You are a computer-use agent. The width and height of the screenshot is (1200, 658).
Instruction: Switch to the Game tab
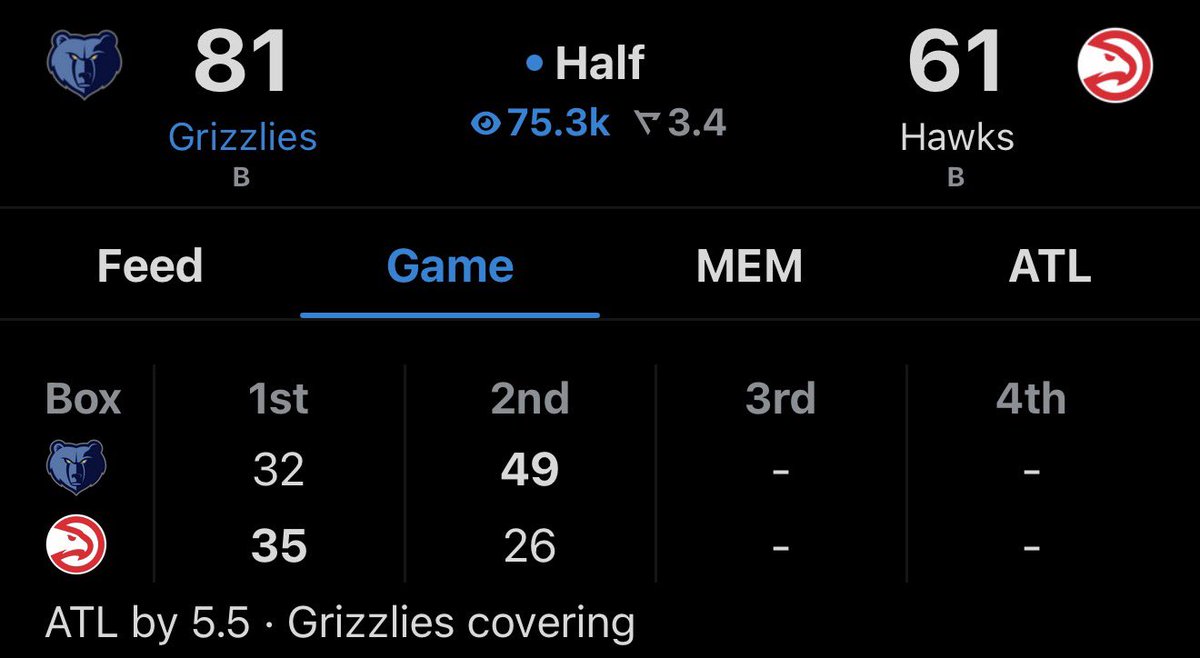pyautogui.click(x=450, y=266)
